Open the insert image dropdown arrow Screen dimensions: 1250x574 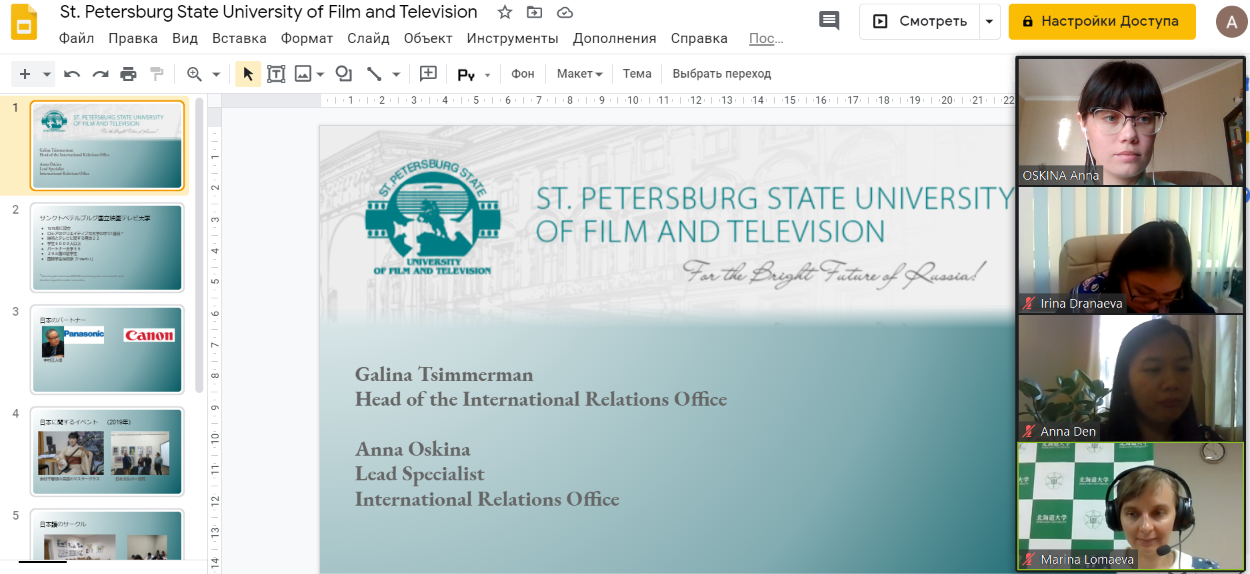[x=320, y=75]
